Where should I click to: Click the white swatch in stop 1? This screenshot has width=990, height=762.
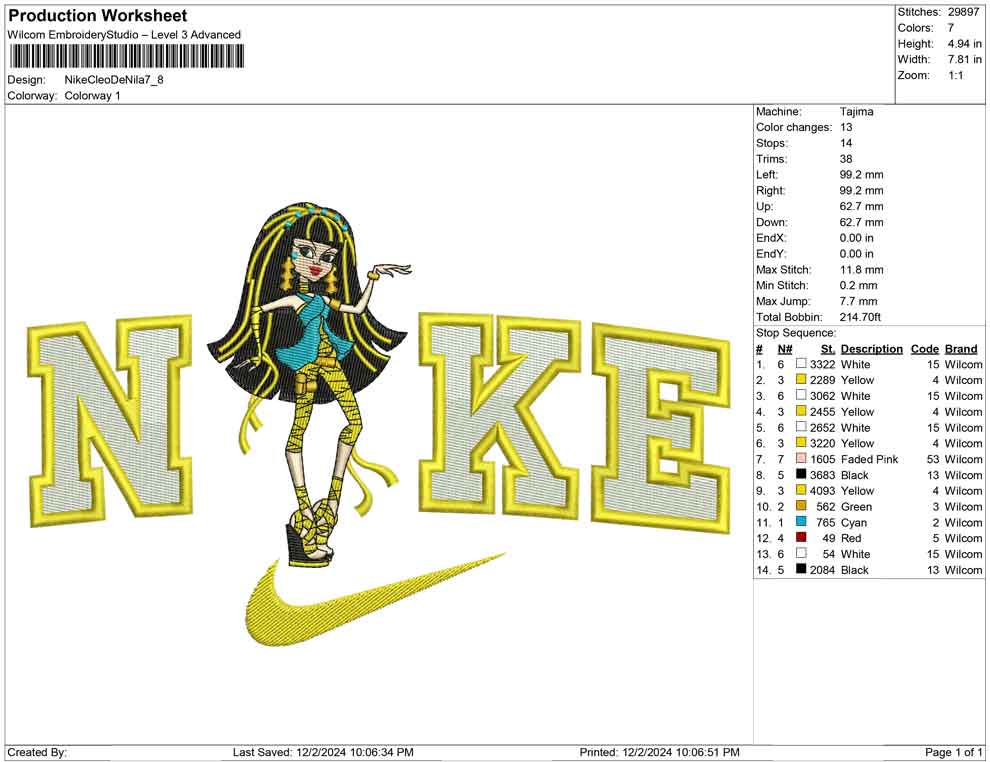coord(801,364)
